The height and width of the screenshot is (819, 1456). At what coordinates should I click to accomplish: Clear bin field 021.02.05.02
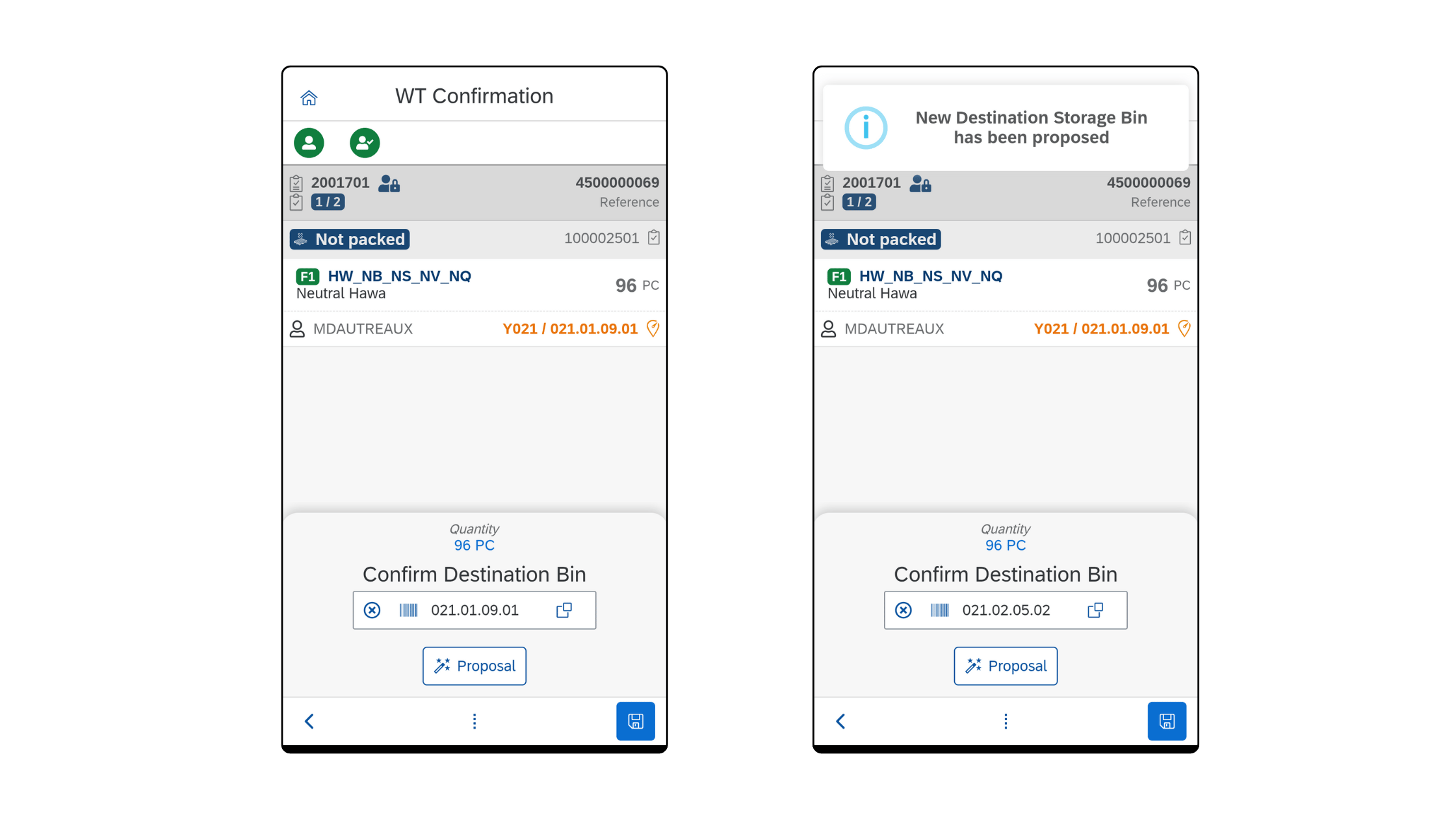[903, 610]
